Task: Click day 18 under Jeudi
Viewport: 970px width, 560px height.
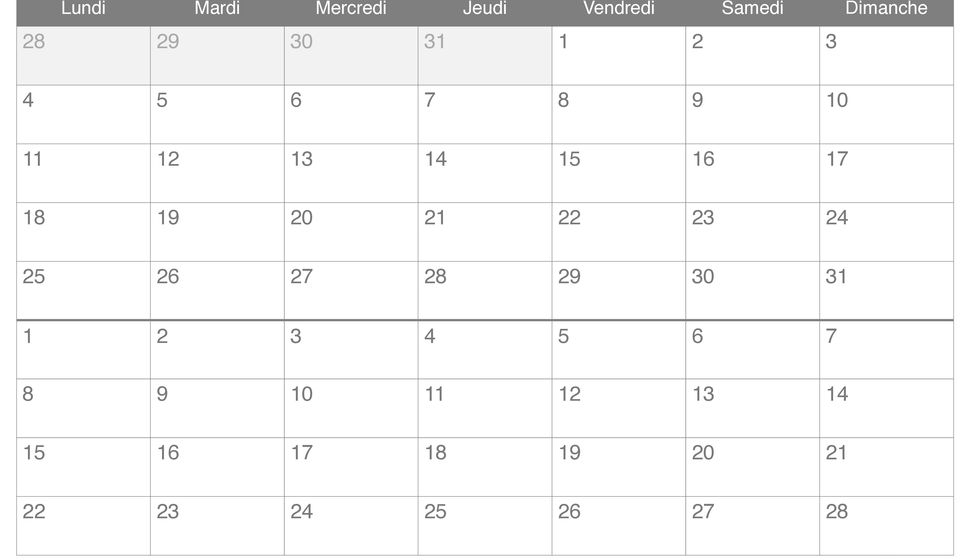Action: [x=485, y=467]
